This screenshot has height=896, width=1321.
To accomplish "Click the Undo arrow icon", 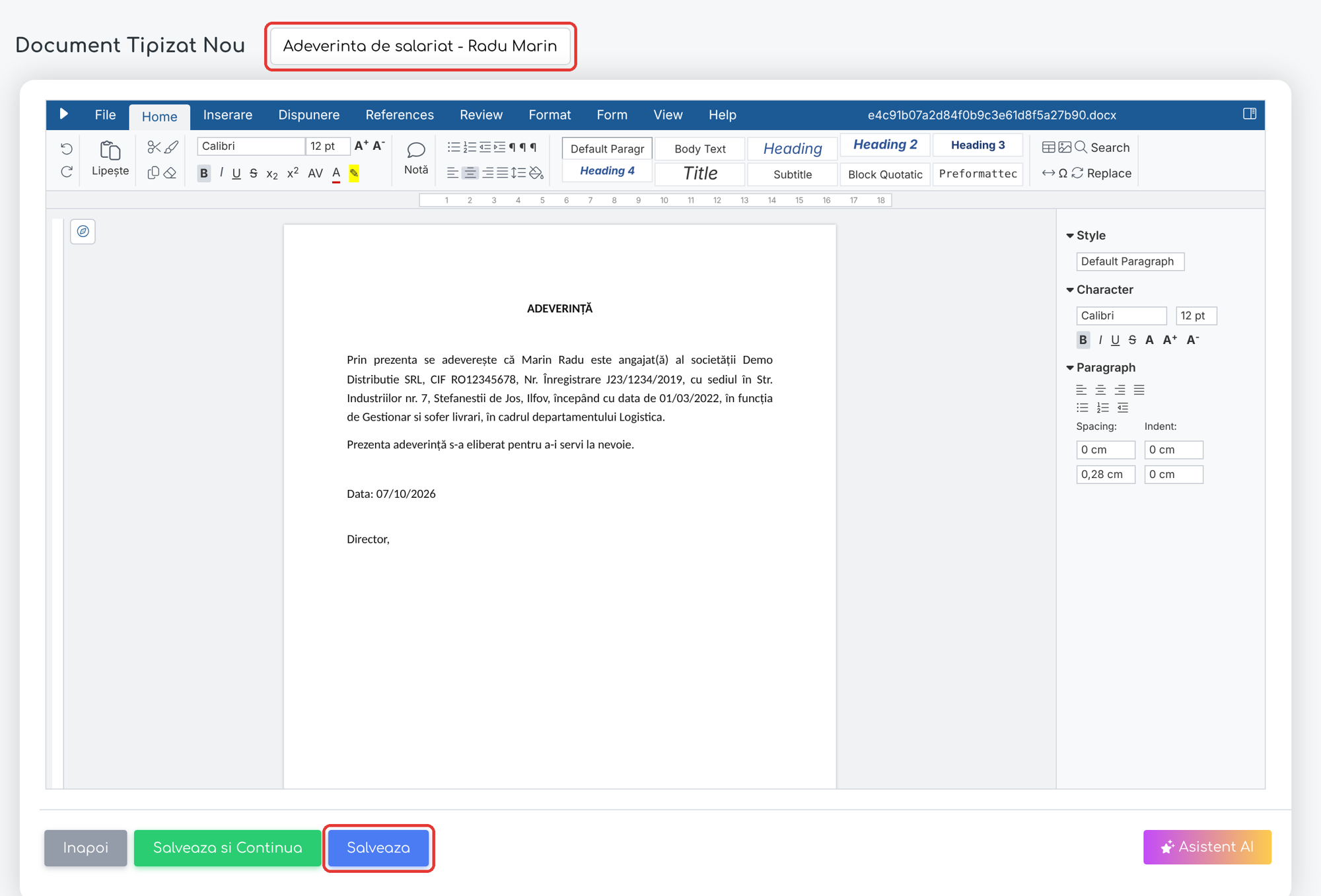I will [x=67, y=149].
